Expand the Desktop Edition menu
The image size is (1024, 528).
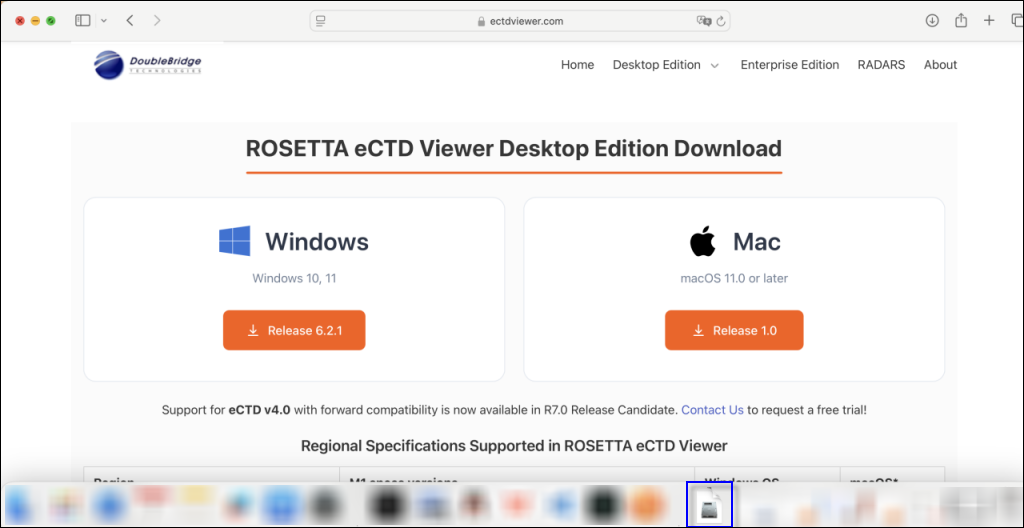(x=665, y=65)
